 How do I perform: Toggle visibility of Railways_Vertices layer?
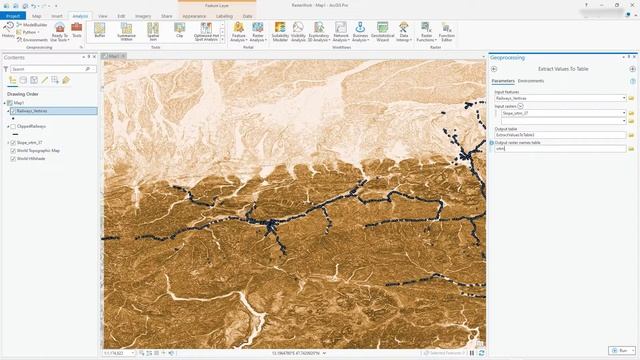tap(13, 111)
